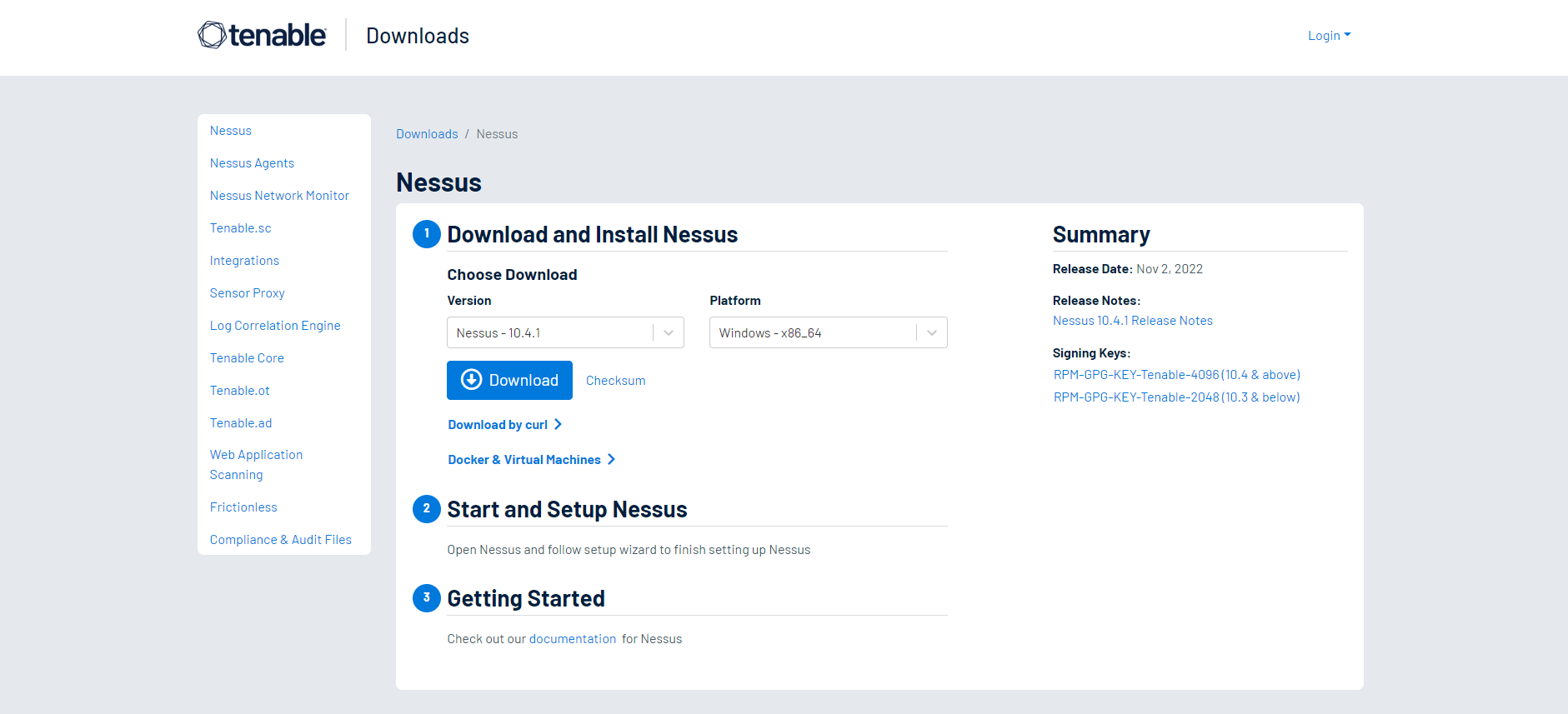Open Tenable.sc in the sidebar

click(241, 228)
